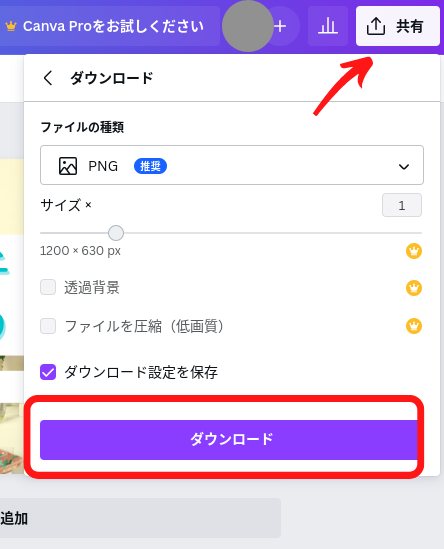Click the back arrow beside ダウンロード header

coord(48,78)
